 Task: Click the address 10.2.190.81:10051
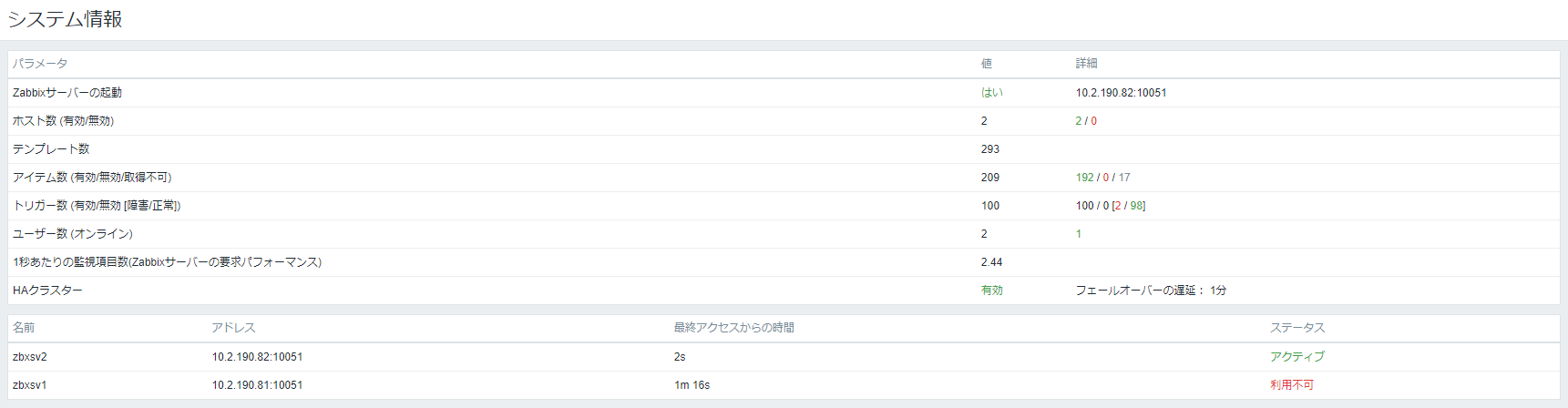(257, 385)
